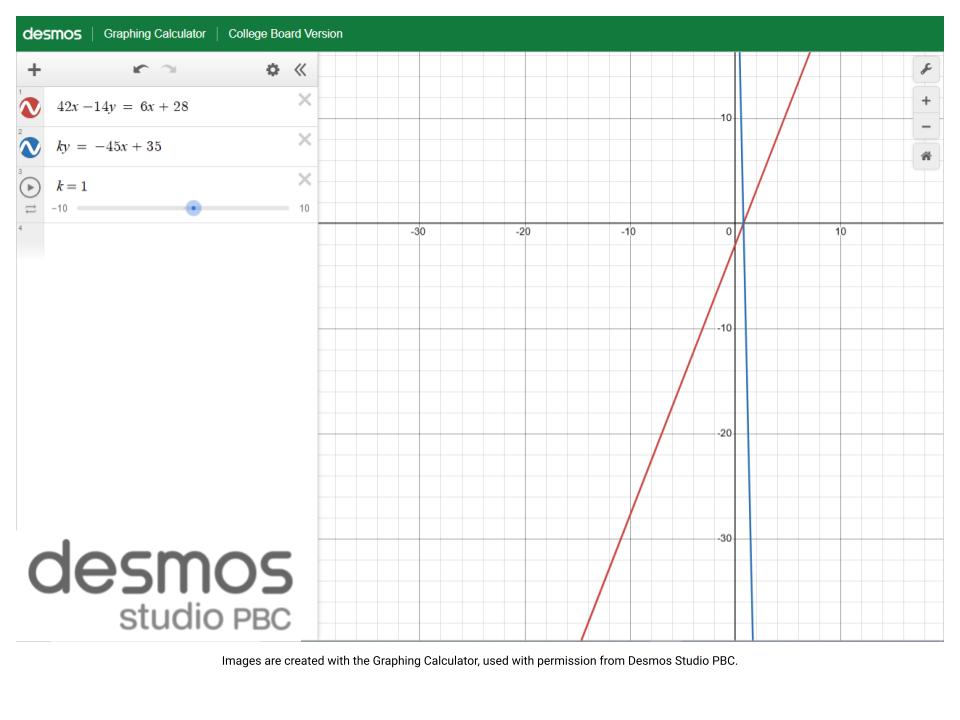Image resolution: width=960 pixels, height=720 pixels.
Task: Click the add item plus icon
Action: (34, 70)
